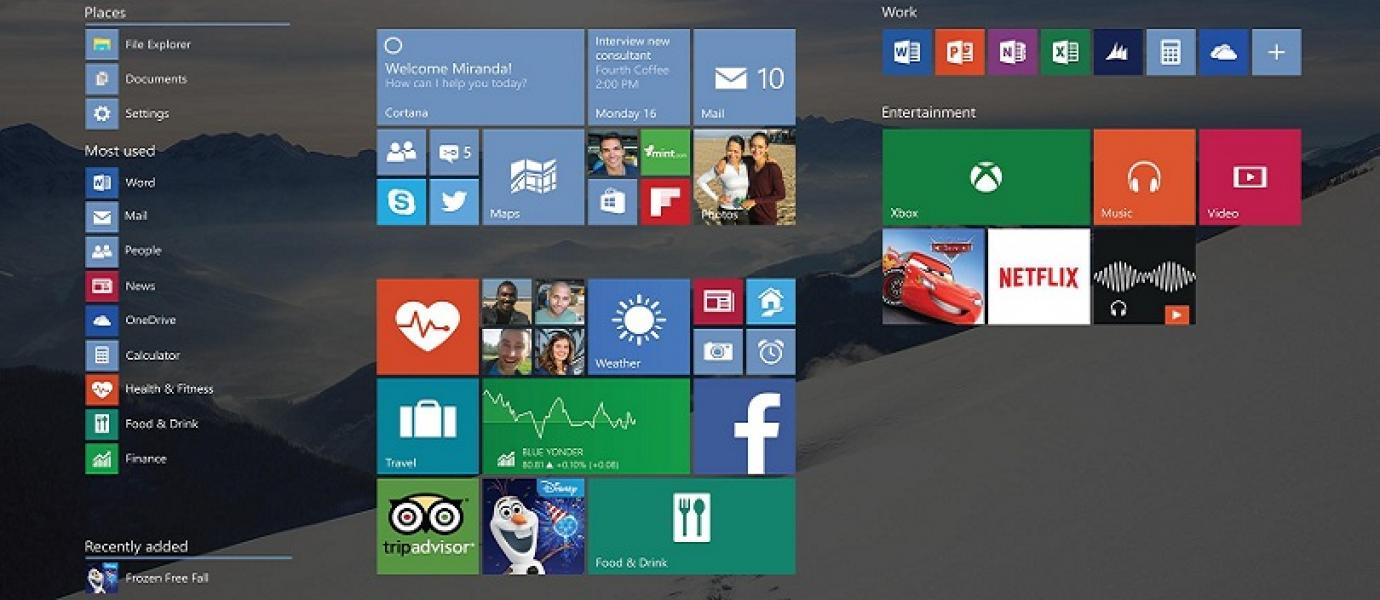Select the Recently added heading
This screenshot has height=600, width=1380.
pyautogui.click(x=136, y=547)
